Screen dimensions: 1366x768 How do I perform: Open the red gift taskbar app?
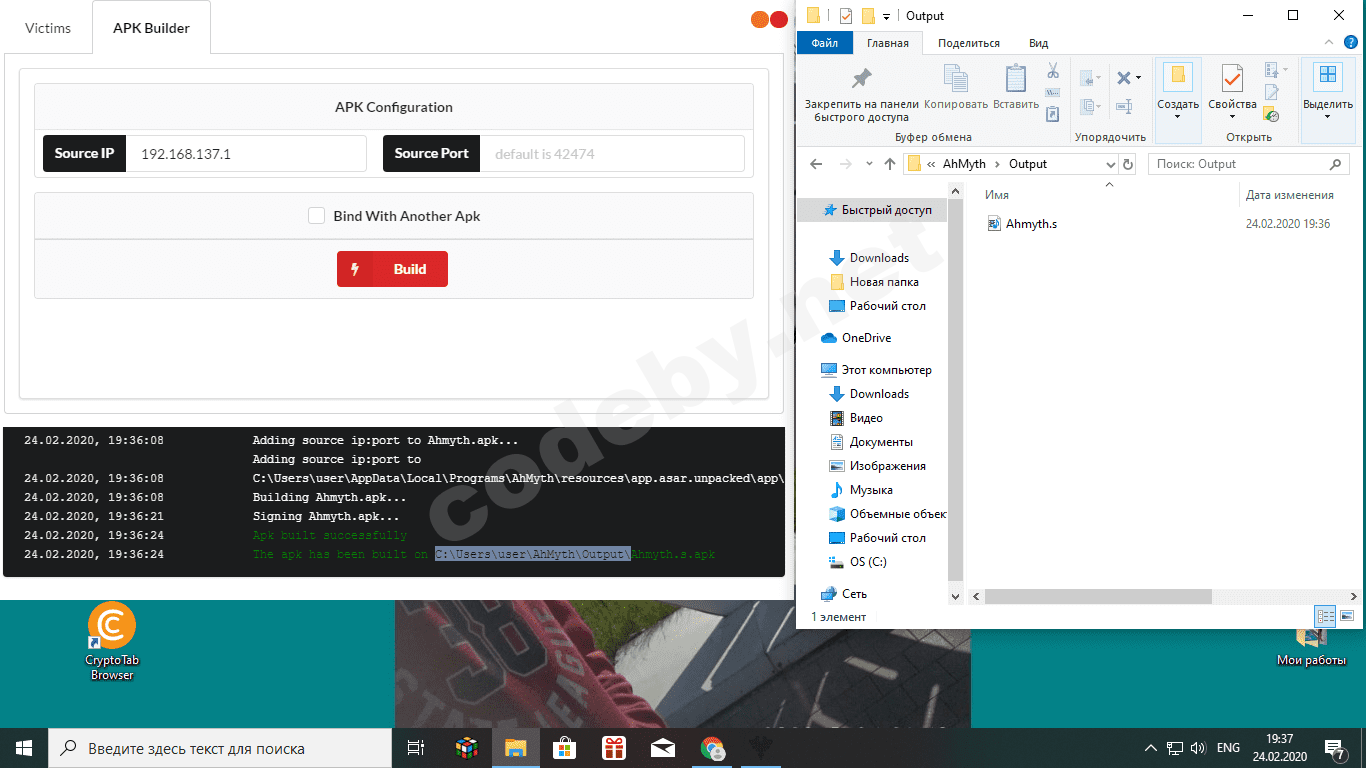tap(614, 748)
